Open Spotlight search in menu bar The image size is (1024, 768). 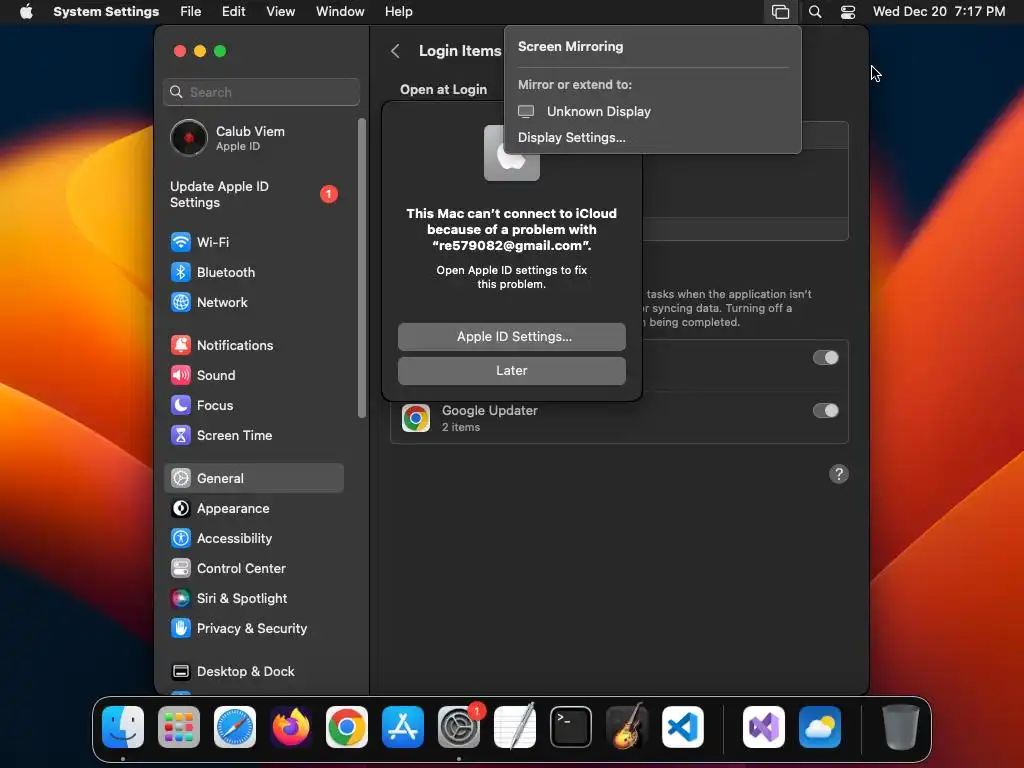[815, 12]
